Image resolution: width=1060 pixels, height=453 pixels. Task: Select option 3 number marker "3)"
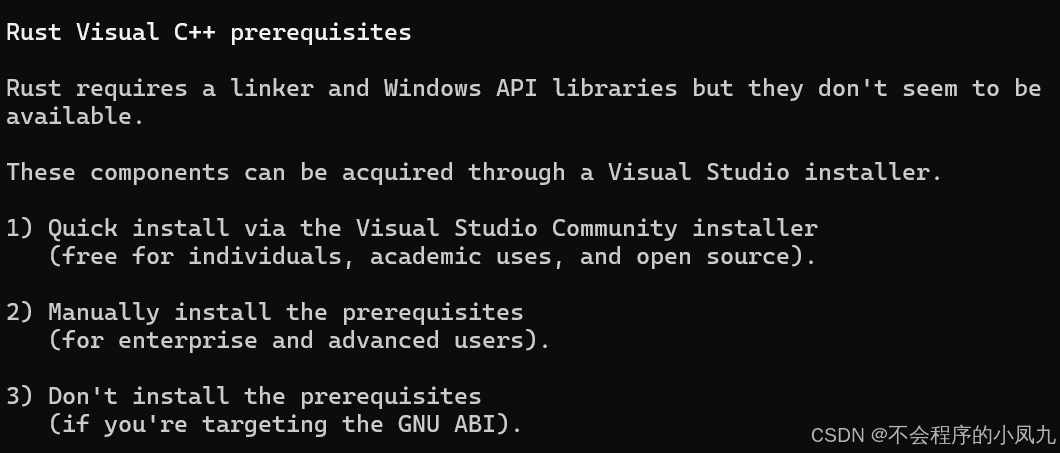point(20,396)
